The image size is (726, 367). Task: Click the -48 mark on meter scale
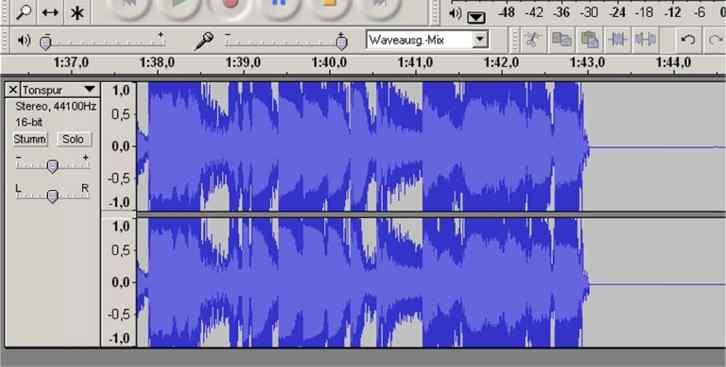[506, 13]
